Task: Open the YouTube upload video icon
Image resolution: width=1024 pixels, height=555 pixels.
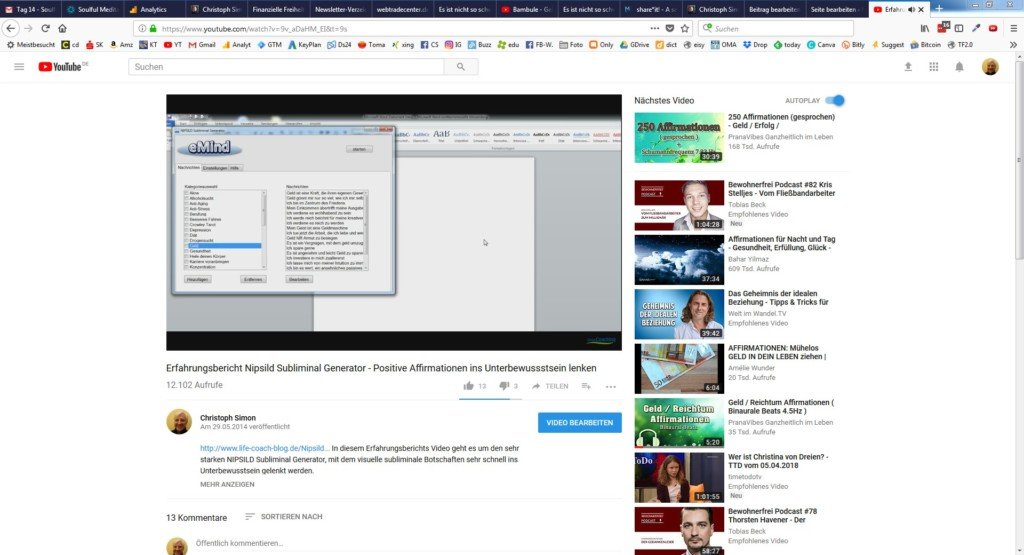Action: (908, 67)
